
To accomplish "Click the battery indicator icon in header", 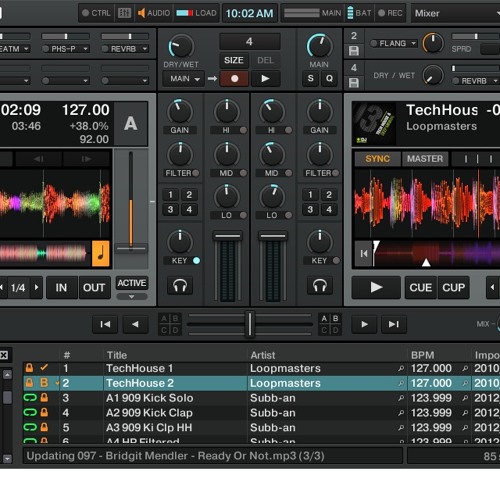I will (x=350, y=13).
